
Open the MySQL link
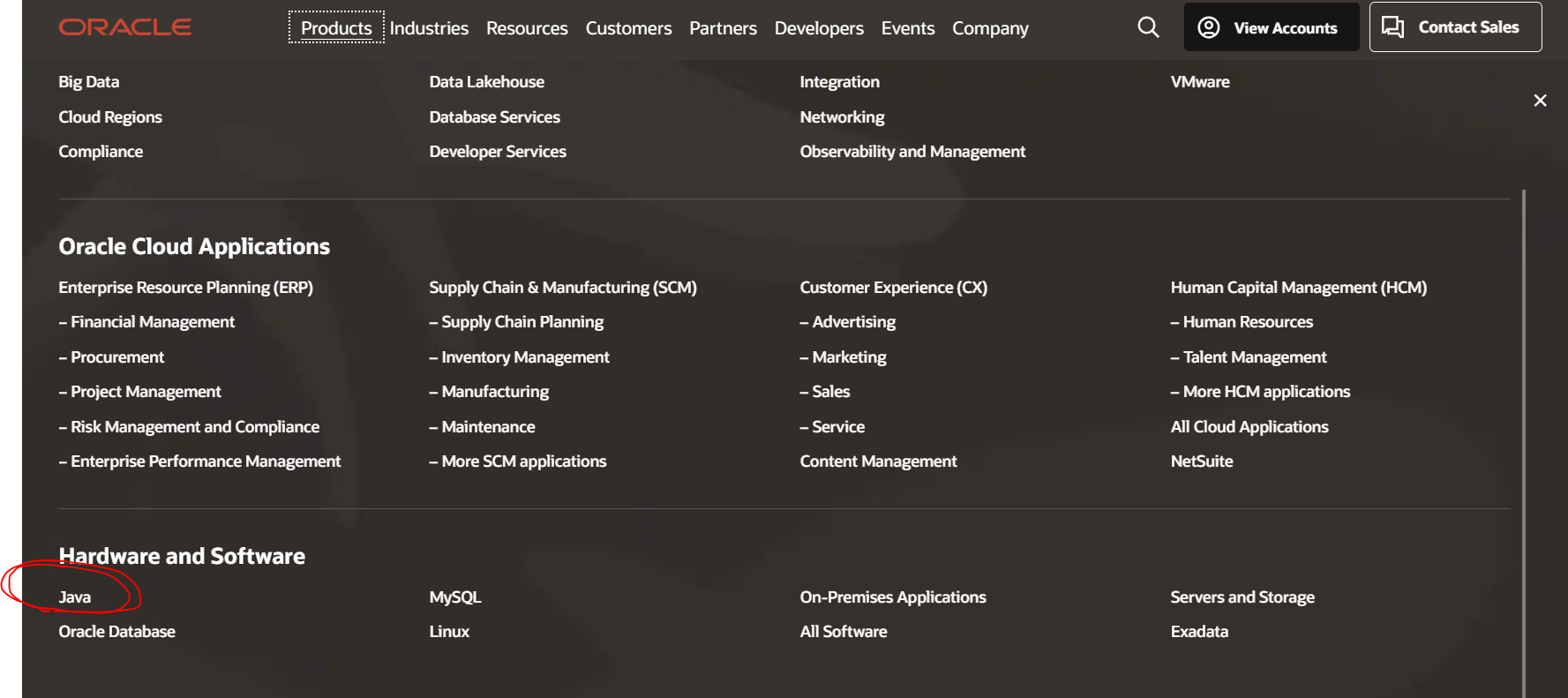(x=454, y=597)
